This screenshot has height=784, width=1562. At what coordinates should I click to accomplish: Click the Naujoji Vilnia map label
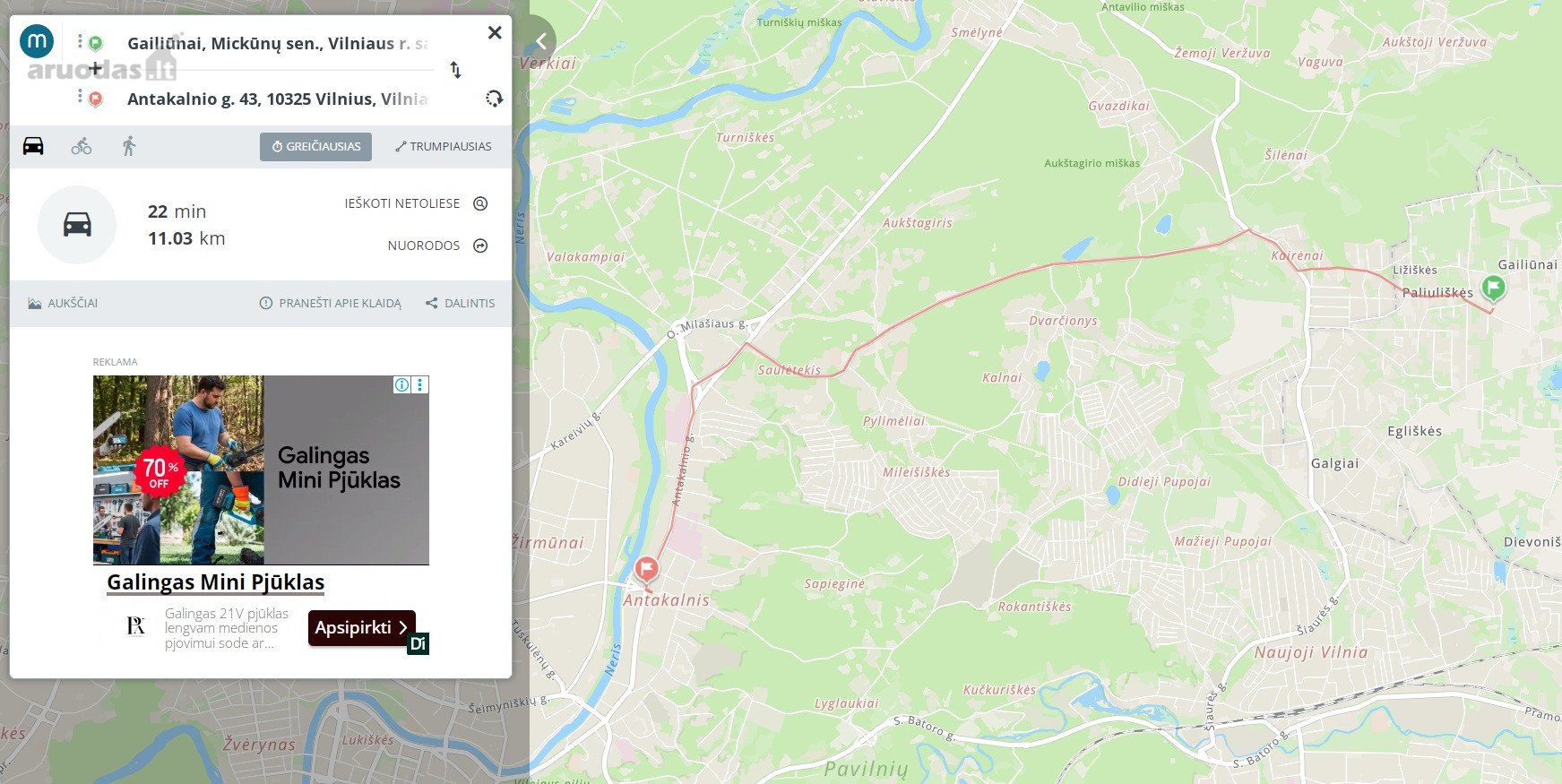click(x=1311, y=652)
